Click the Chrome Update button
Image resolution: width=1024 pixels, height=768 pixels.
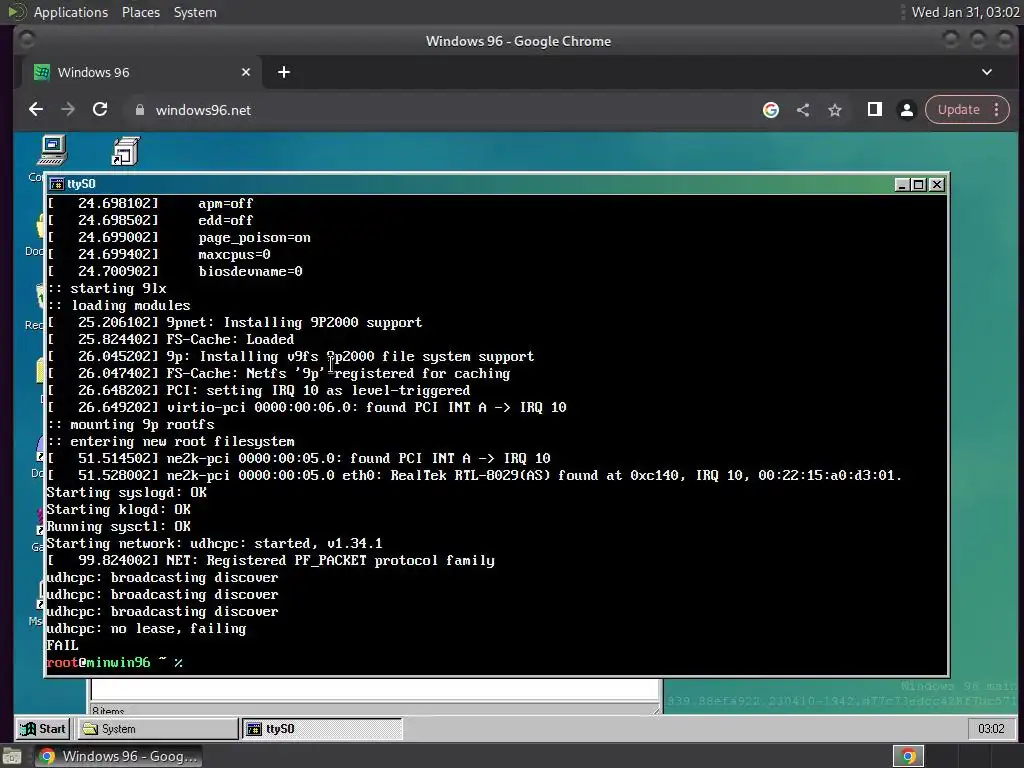(958, 110)
